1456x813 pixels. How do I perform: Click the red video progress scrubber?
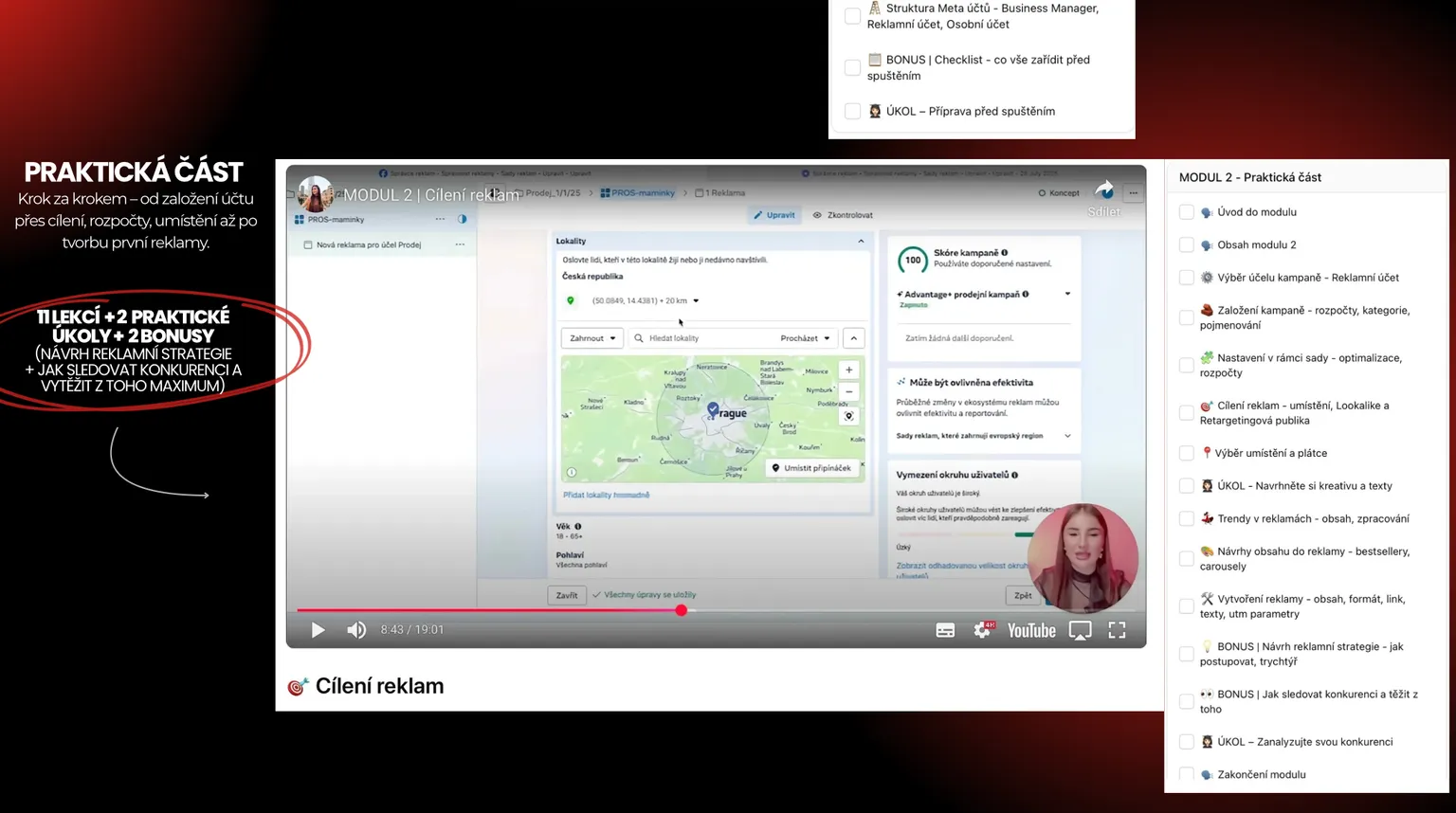click(681, 610)
